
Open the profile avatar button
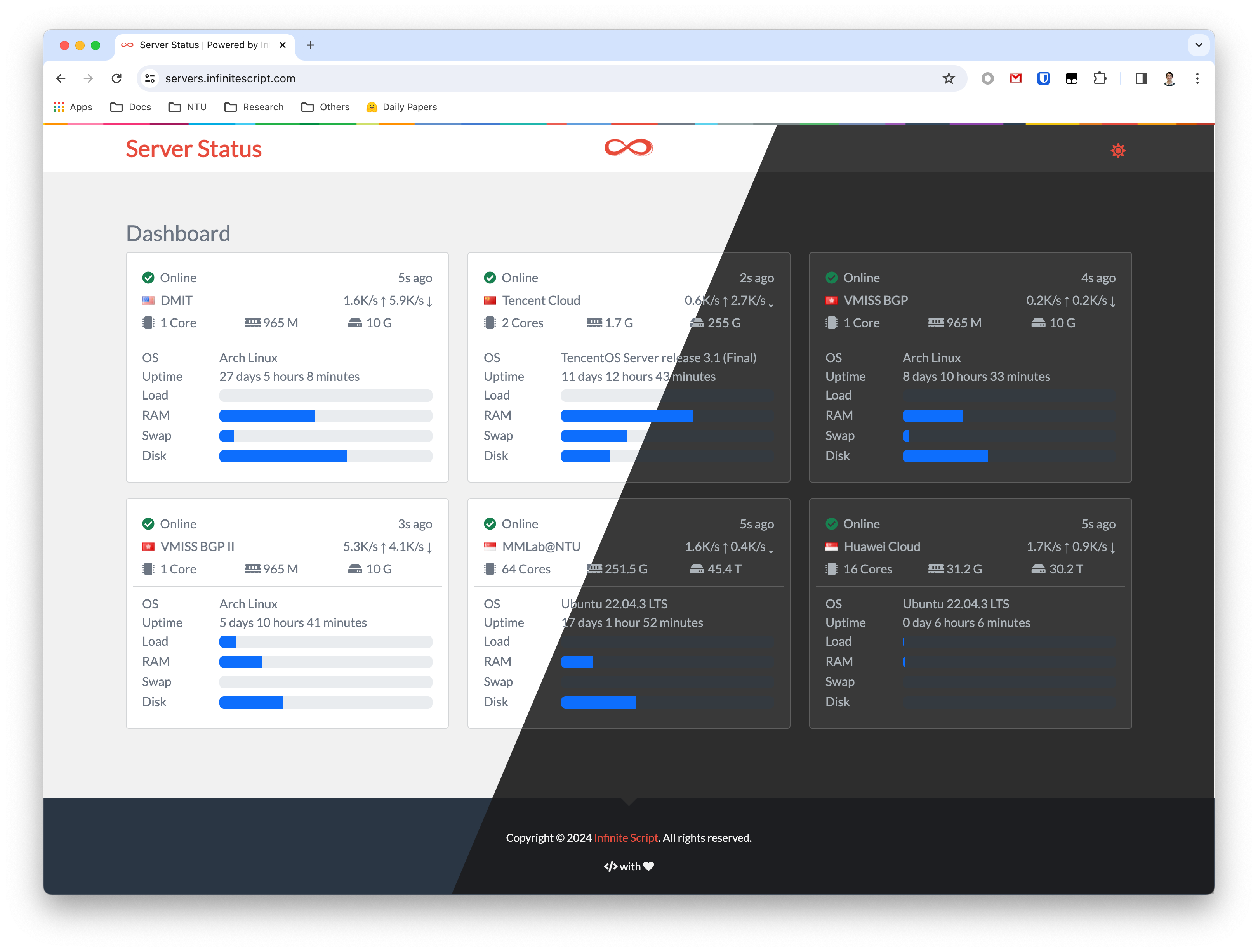[x=1169, y=78]
